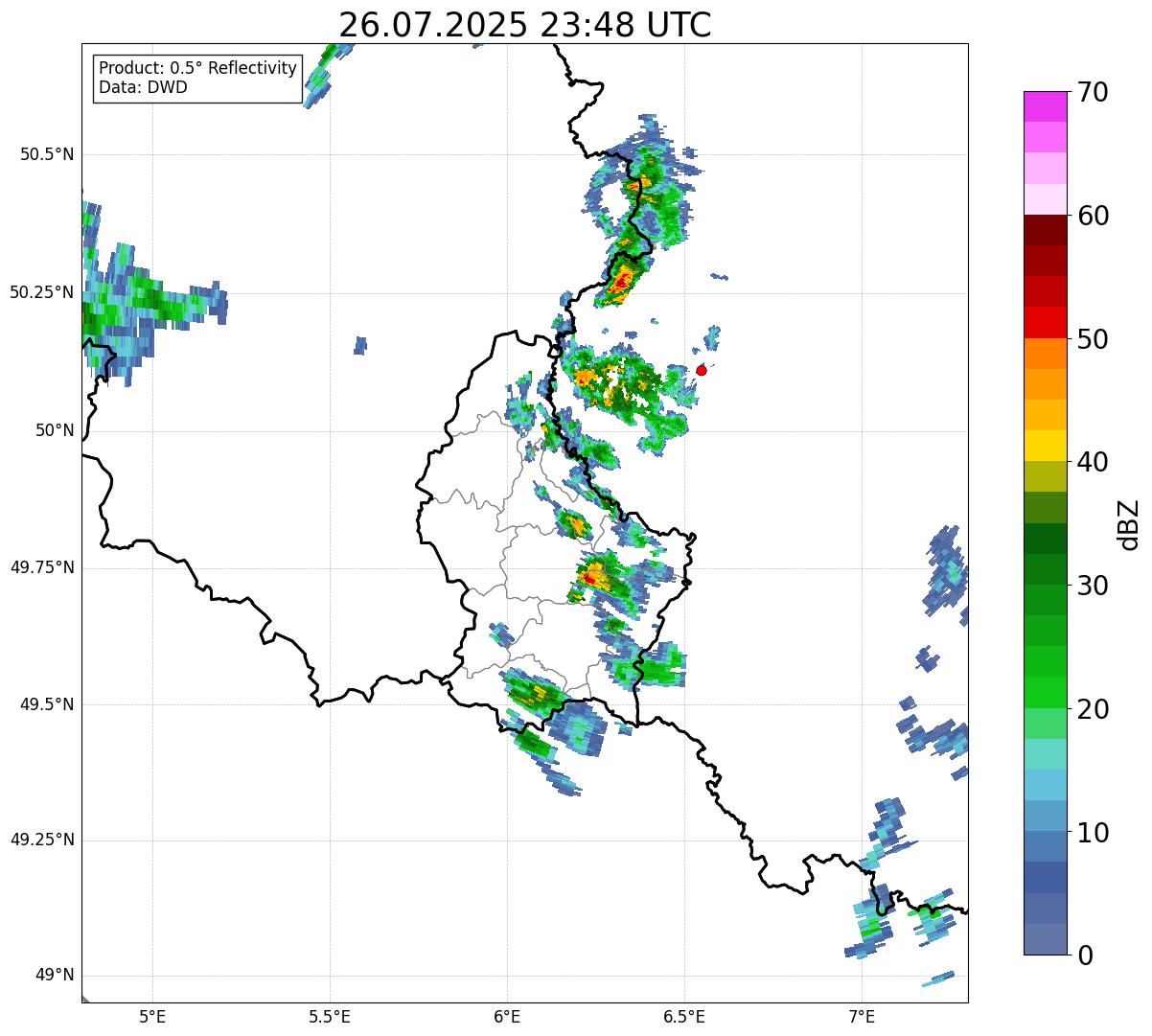Click the 49.75°N latitude label
This screenshot has height=1036, width=1152.
[x=42, y=567]
